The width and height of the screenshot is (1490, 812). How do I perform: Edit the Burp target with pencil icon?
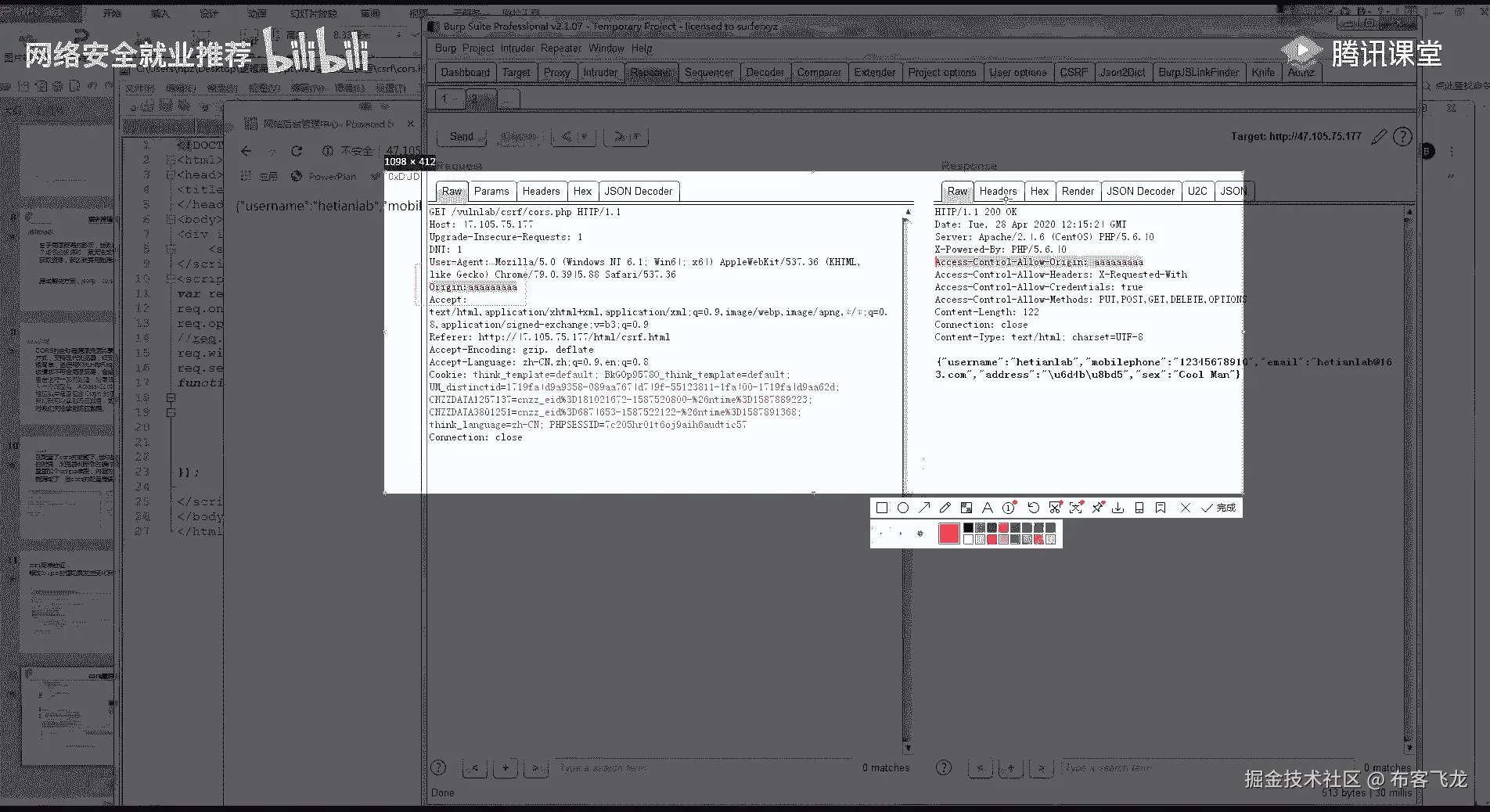coord(1379,137)
